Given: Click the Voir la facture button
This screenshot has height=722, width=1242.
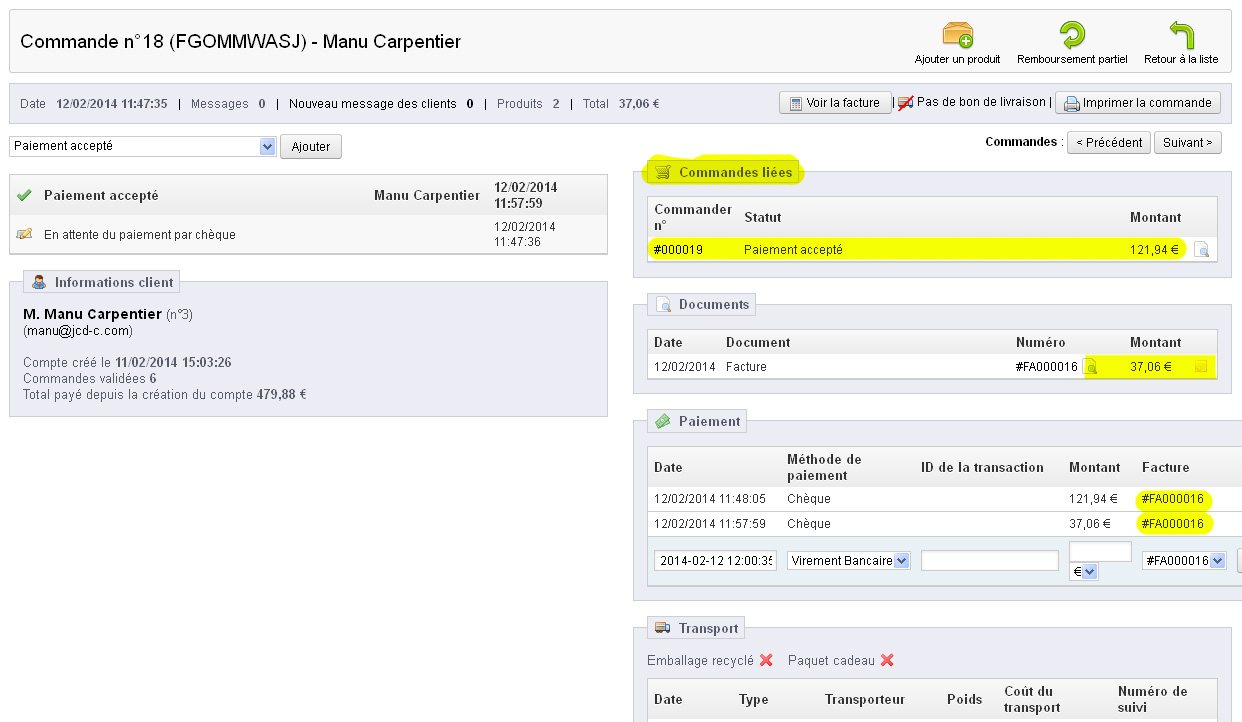Looking at the screenshot, I should click(835, 103).
